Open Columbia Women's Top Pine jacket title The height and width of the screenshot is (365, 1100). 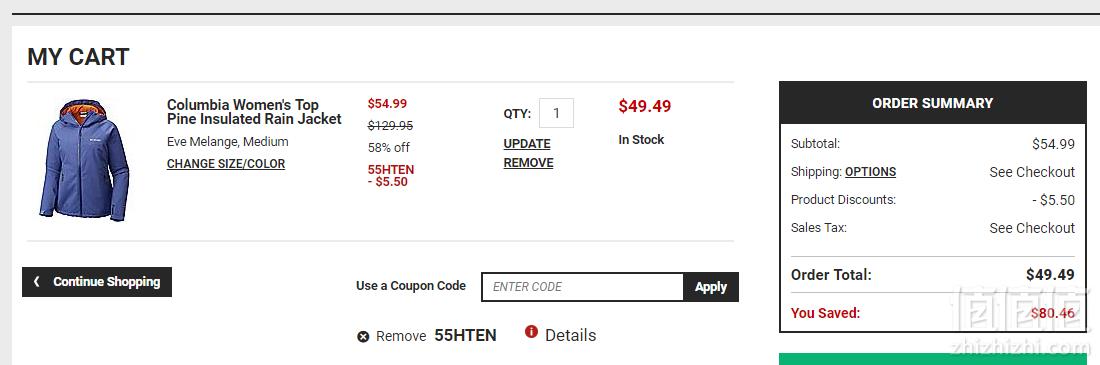pyautogui.click(x=254, y=112)
